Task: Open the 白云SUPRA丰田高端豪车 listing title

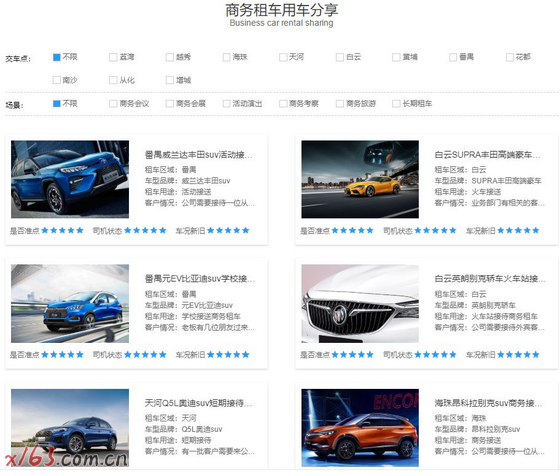Action: tap(488, 155)
